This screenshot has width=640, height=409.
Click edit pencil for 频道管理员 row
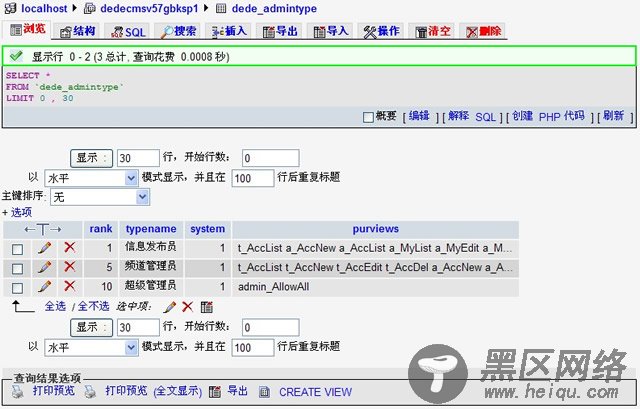pos(44,267)
